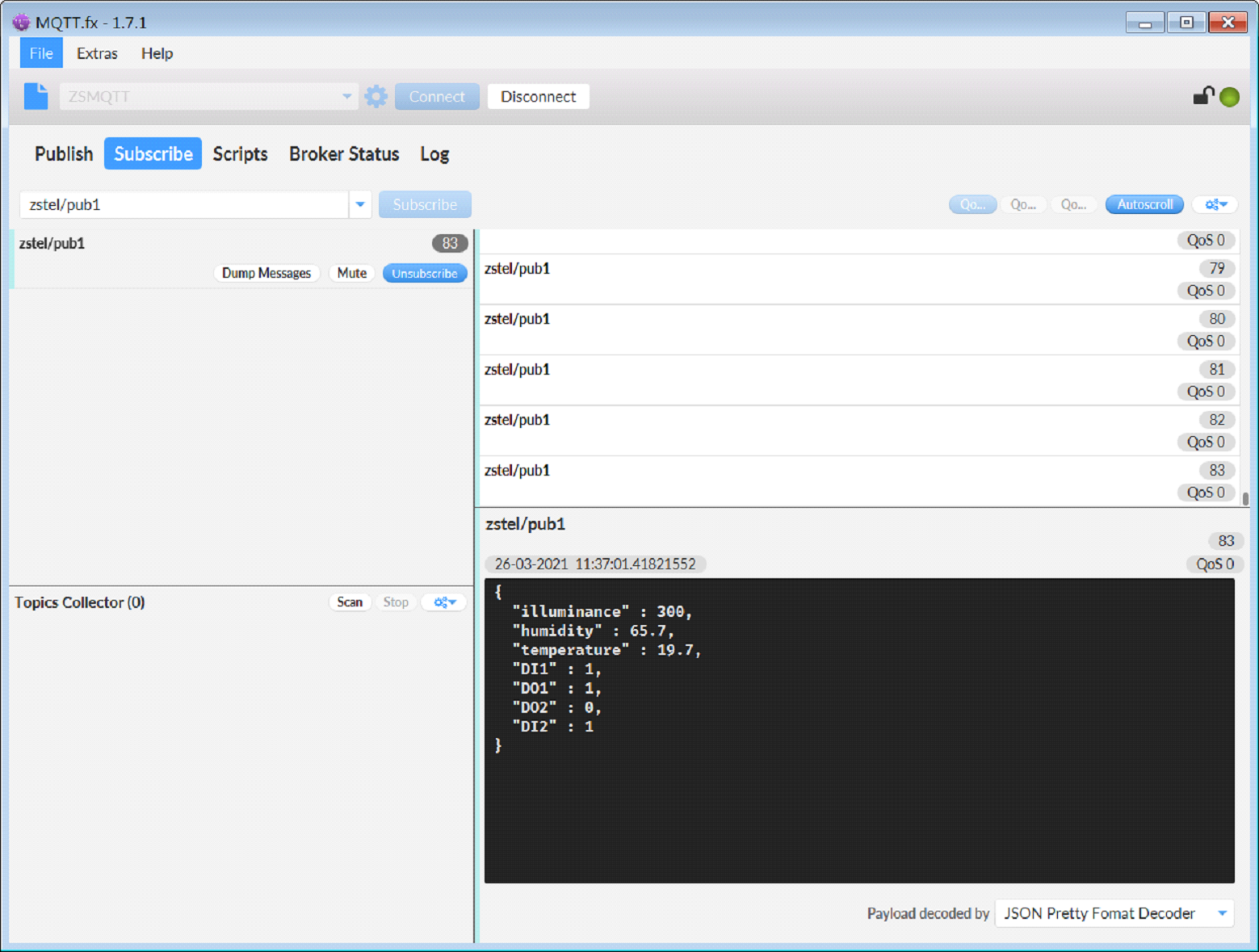The height and width of the screenshot is (952, 1259).
Task: Click Dump Messages button
Action: [266, 273]
